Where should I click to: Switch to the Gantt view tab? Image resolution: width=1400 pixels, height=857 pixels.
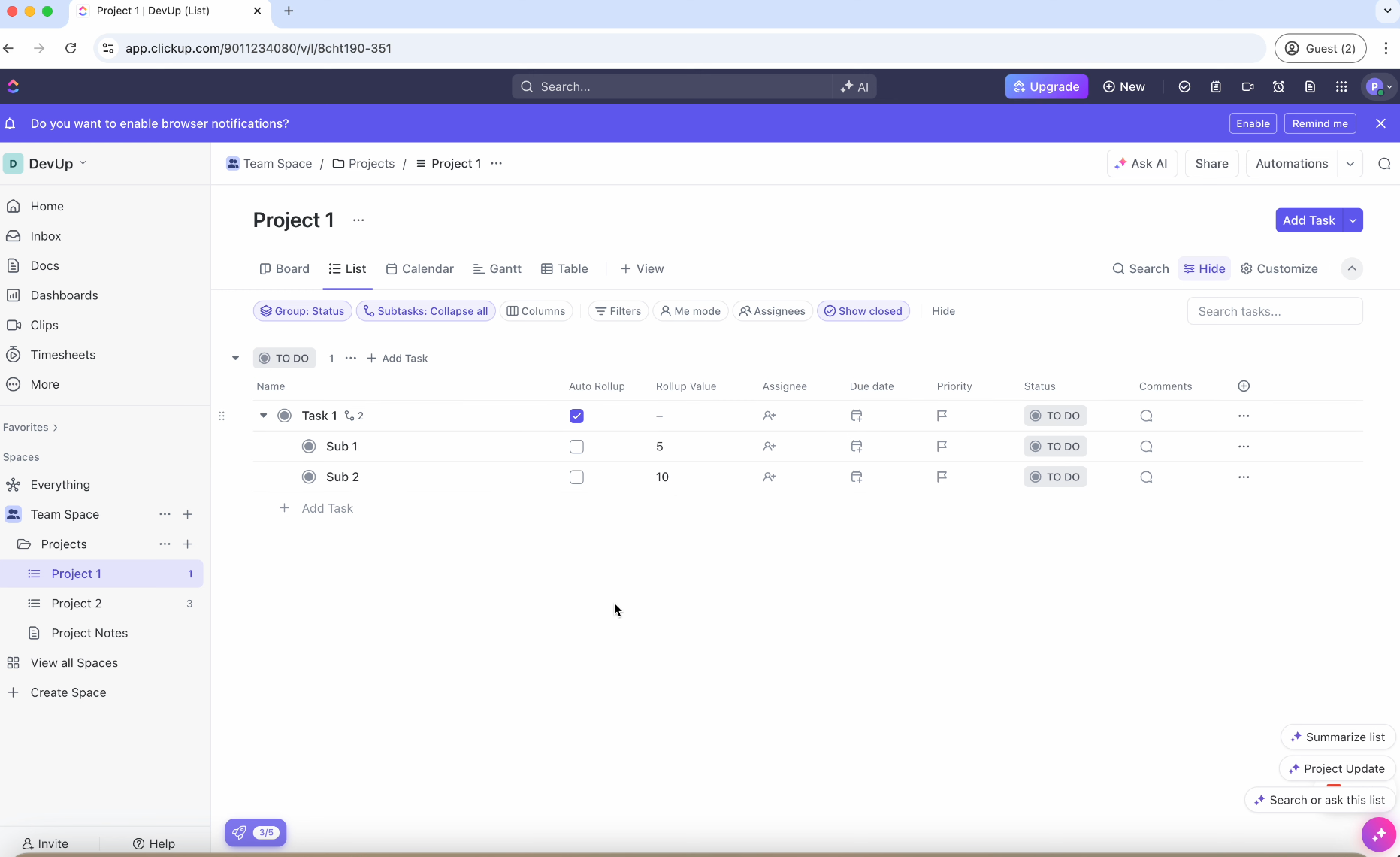(x=497, y=268)
